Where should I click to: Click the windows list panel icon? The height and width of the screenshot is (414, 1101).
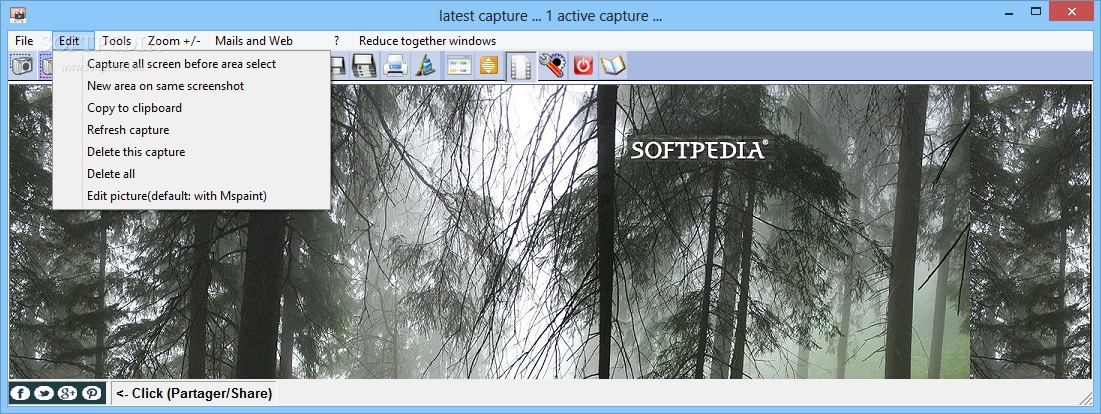(458, 65)
